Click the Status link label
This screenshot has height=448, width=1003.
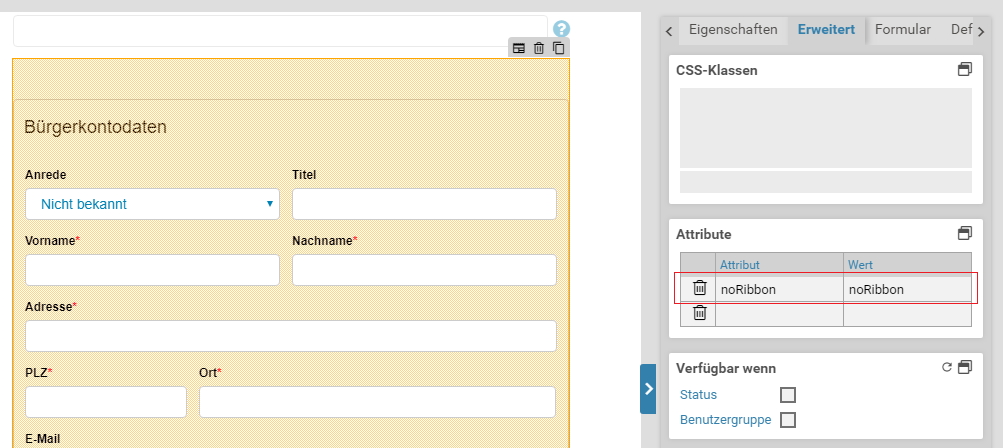[x=698, y=395]
